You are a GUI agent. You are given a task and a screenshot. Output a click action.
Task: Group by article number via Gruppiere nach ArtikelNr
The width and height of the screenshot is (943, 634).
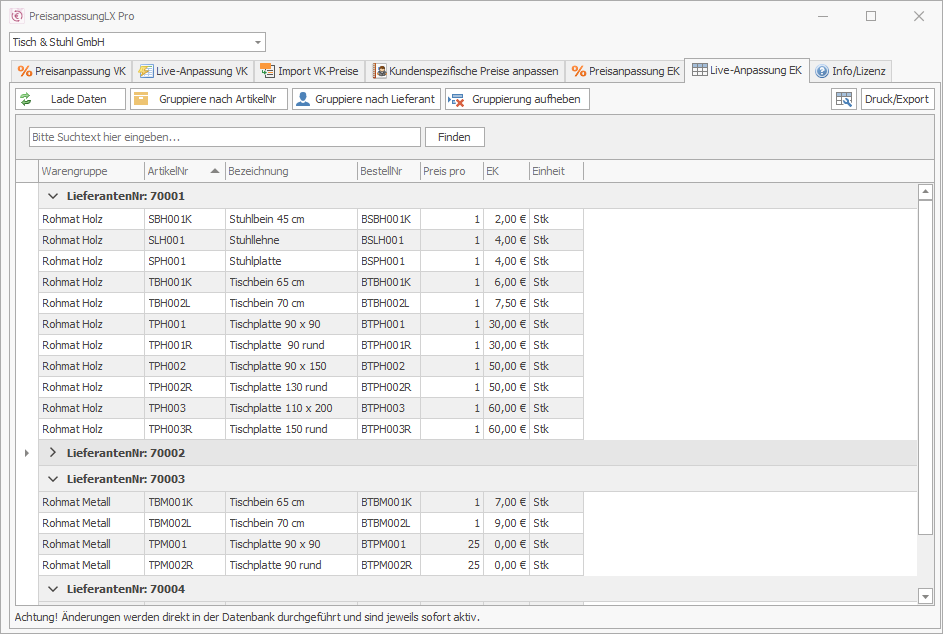tap(209, 99)
